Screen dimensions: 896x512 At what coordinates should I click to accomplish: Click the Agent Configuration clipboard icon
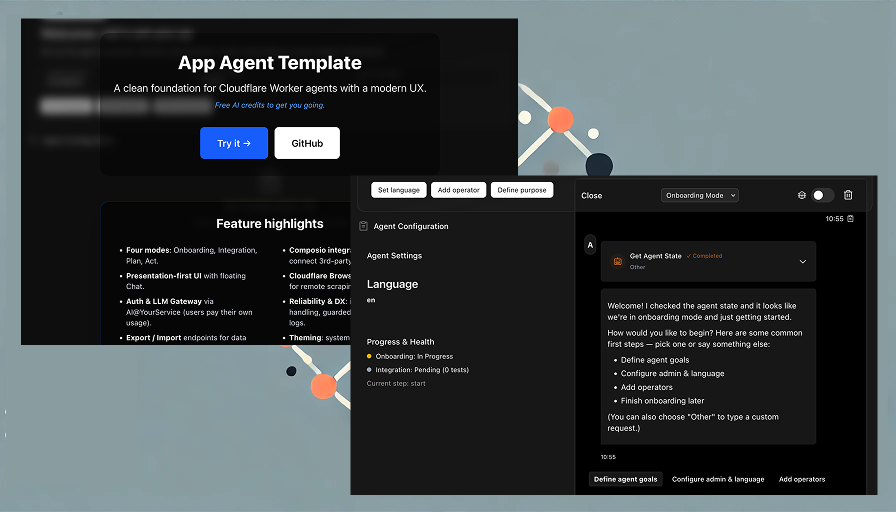point(363,226)
